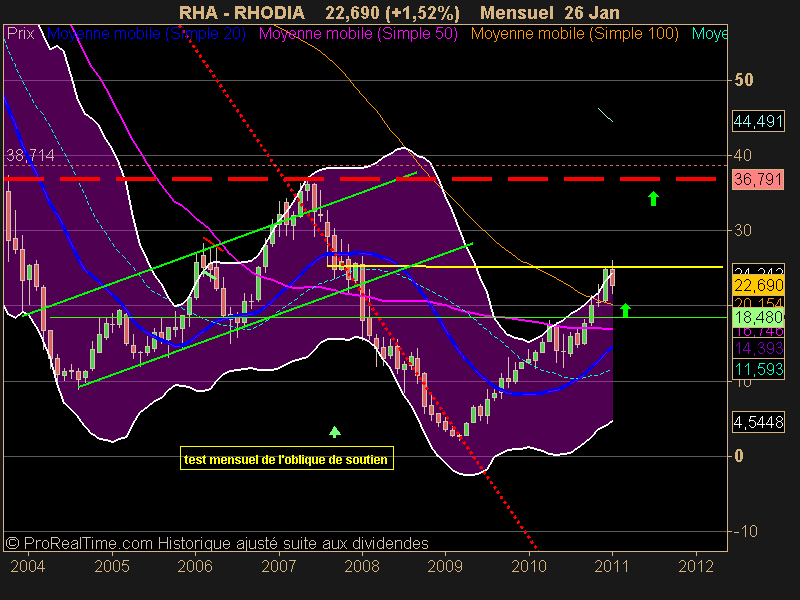800x600 pixels.
Task: Select 'Moyenne mobile (Simple 20)' legend
Action: (x=146, y=34)
